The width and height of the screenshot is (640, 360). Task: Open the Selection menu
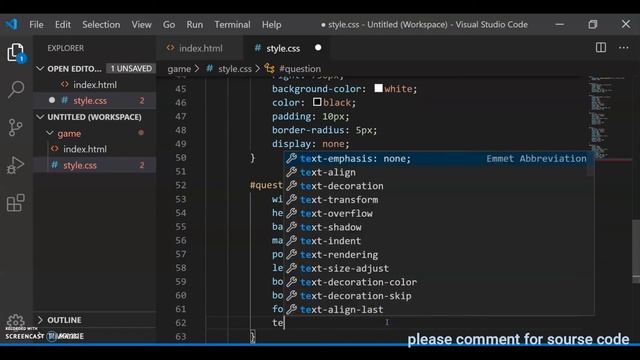click(101, 24)
